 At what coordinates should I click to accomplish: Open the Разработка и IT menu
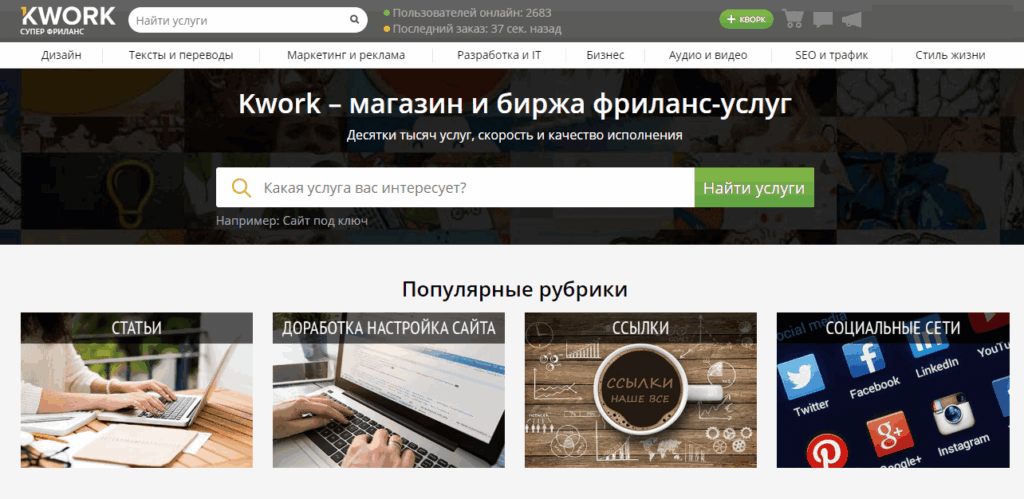click(499, 56)
